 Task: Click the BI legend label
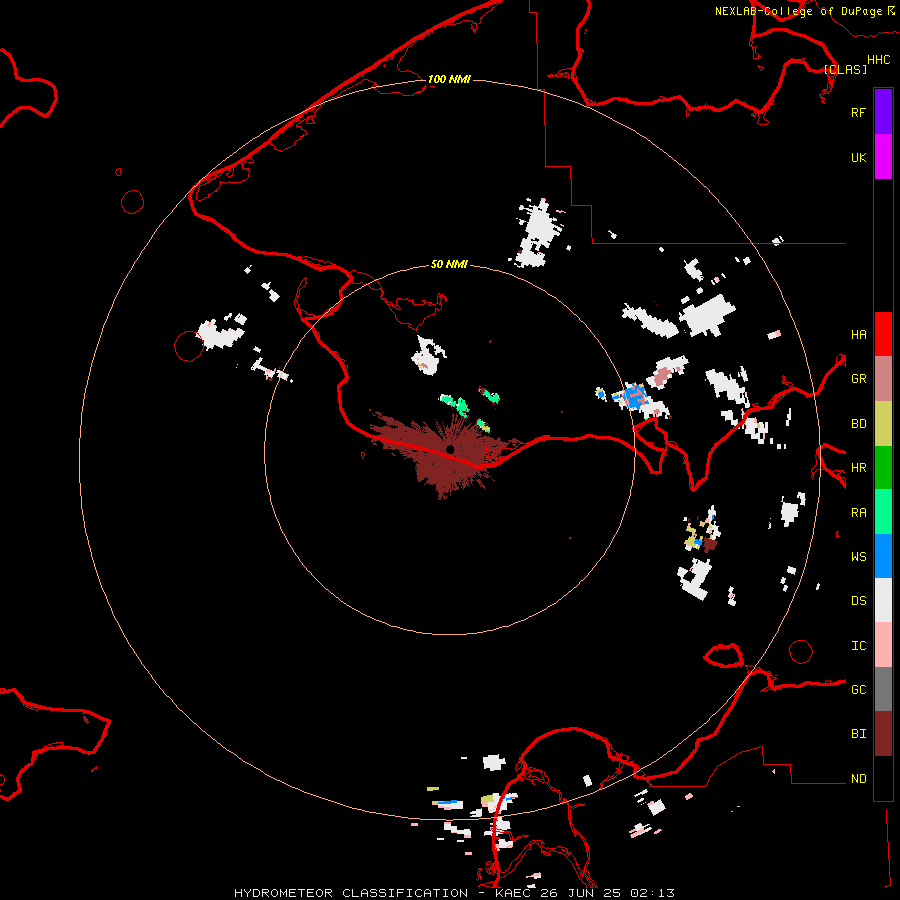tap(858, 734)
